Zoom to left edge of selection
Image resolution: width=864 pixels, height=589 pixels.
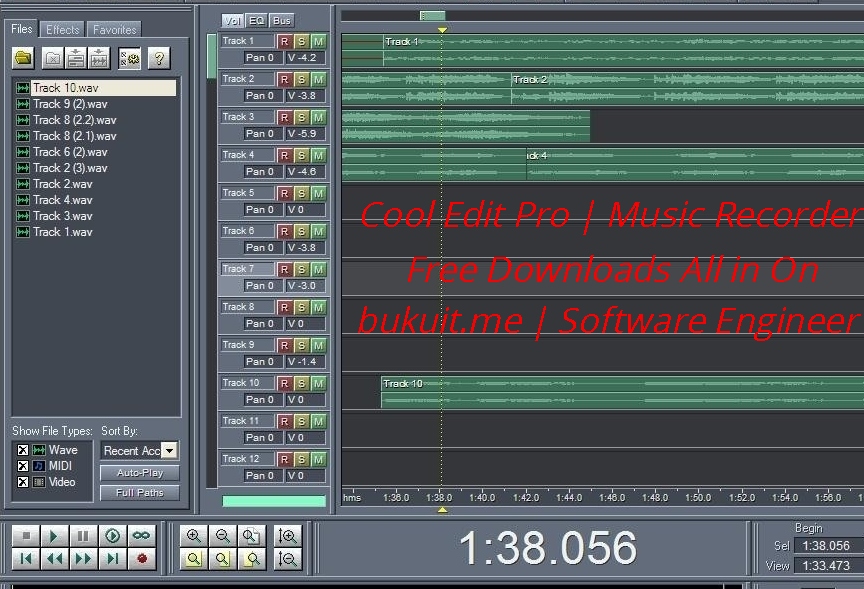coord(223,559)
